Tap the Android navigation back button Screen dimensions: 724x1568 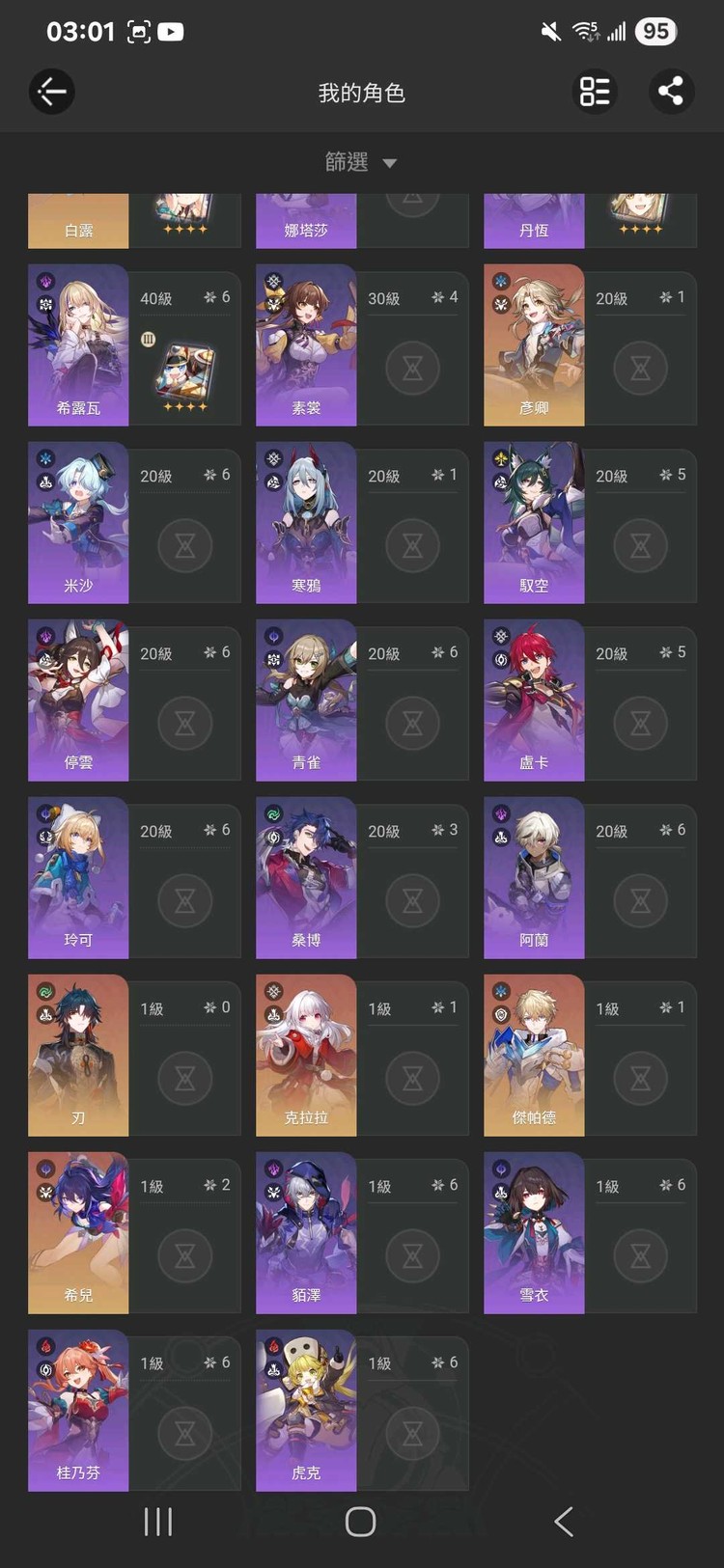(x=565, y=1522)
